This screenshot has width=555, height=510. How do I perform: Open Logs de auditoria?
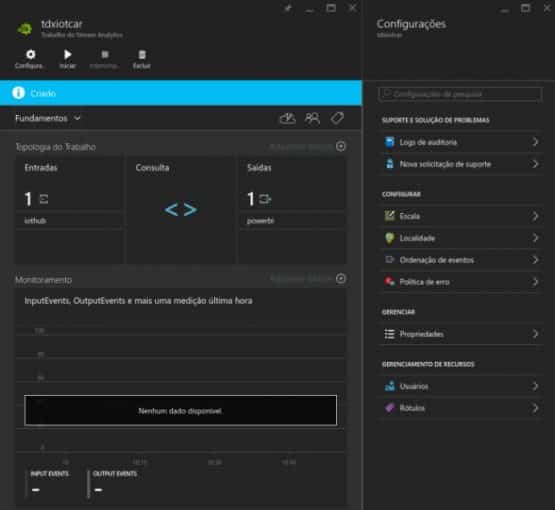461,142
